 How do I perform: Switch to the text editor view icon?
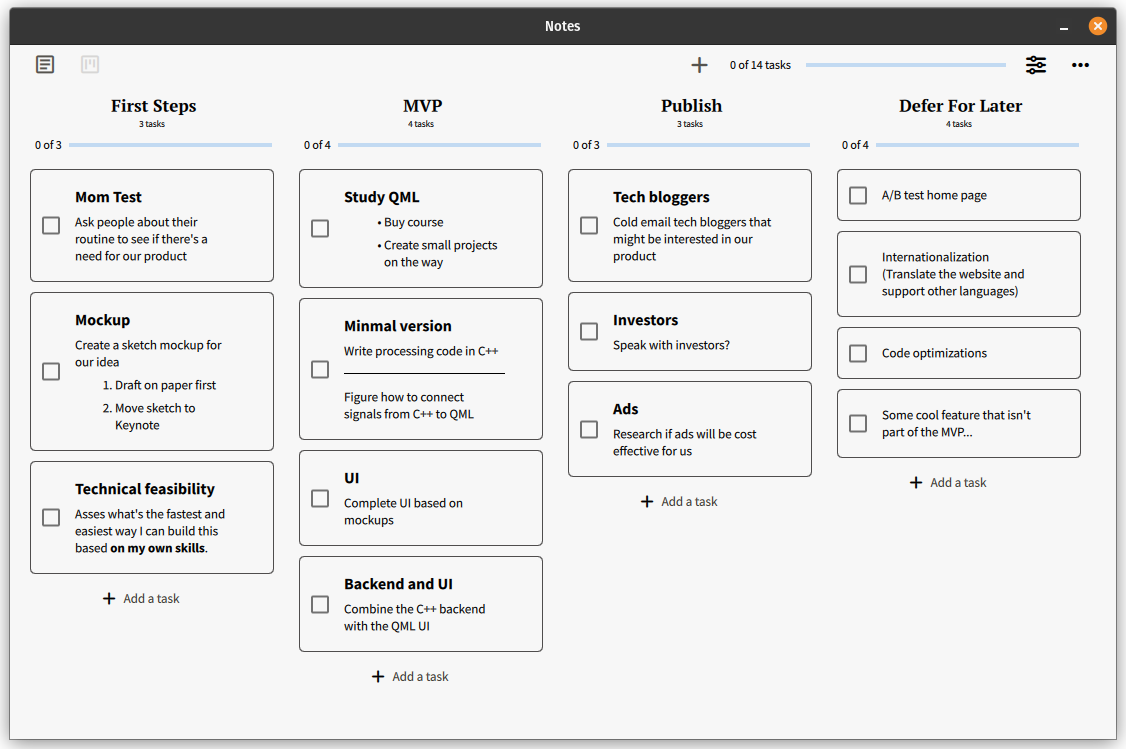pos(45,65)
